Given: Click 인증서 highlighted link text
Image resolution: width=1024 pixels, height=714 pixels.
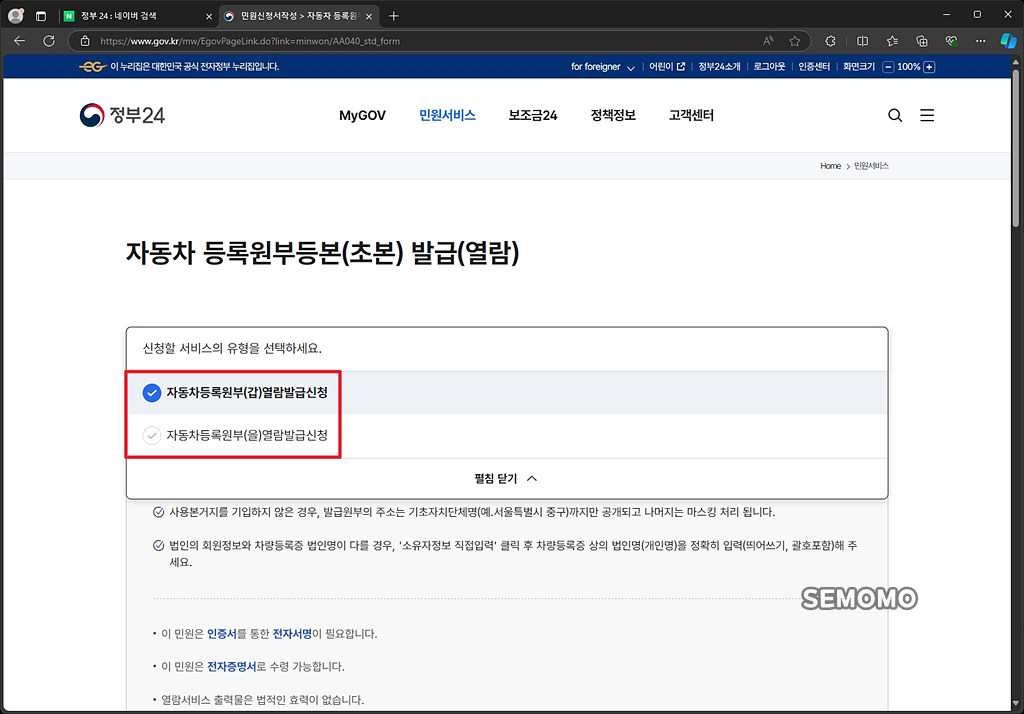Looking at the screenshot, I should pyautogui.click(x=221, y=634).
